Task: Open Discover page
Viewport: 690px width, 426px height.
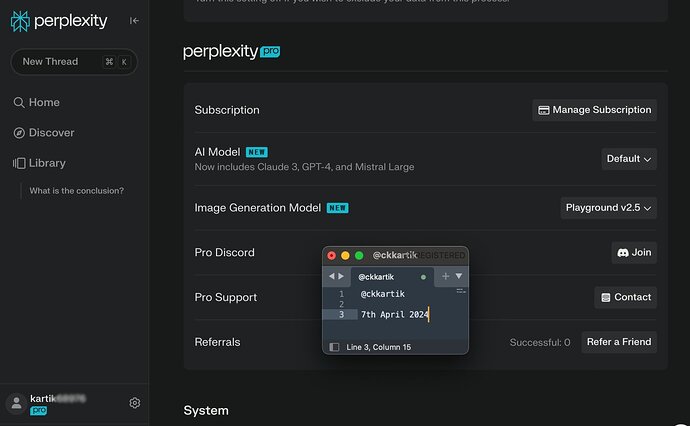Action: [44, 132]
